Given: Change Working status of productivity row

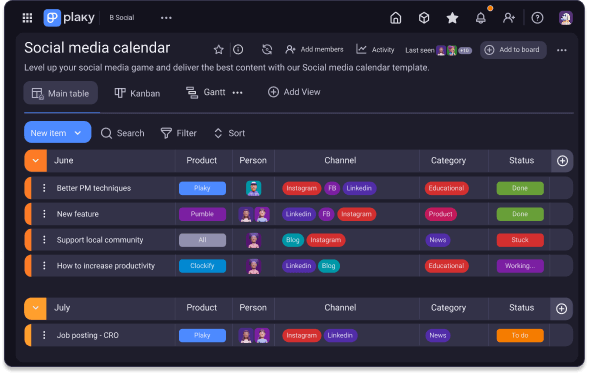Looking at the screenshot, I should (x=520, y=266).
